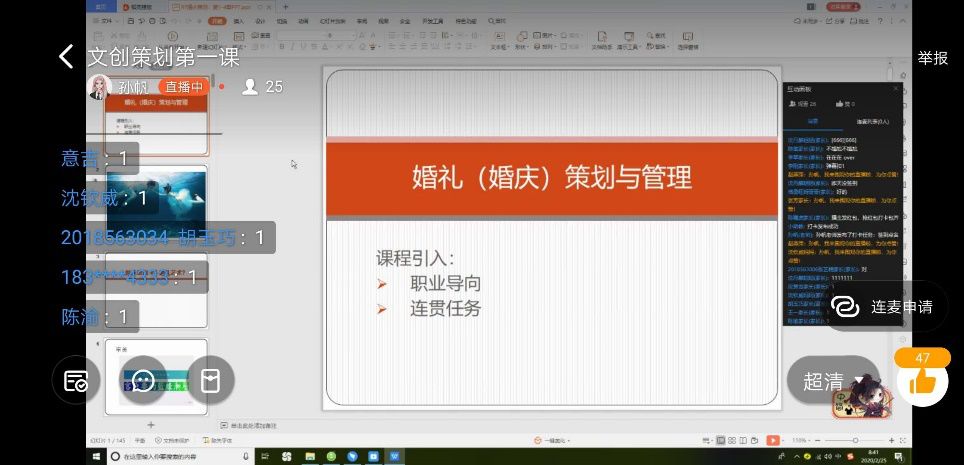The height and width of the screenshot is (465, 964).
Task: Click the orange slideshow play button in status bar
Action: [x=772, y=440]
